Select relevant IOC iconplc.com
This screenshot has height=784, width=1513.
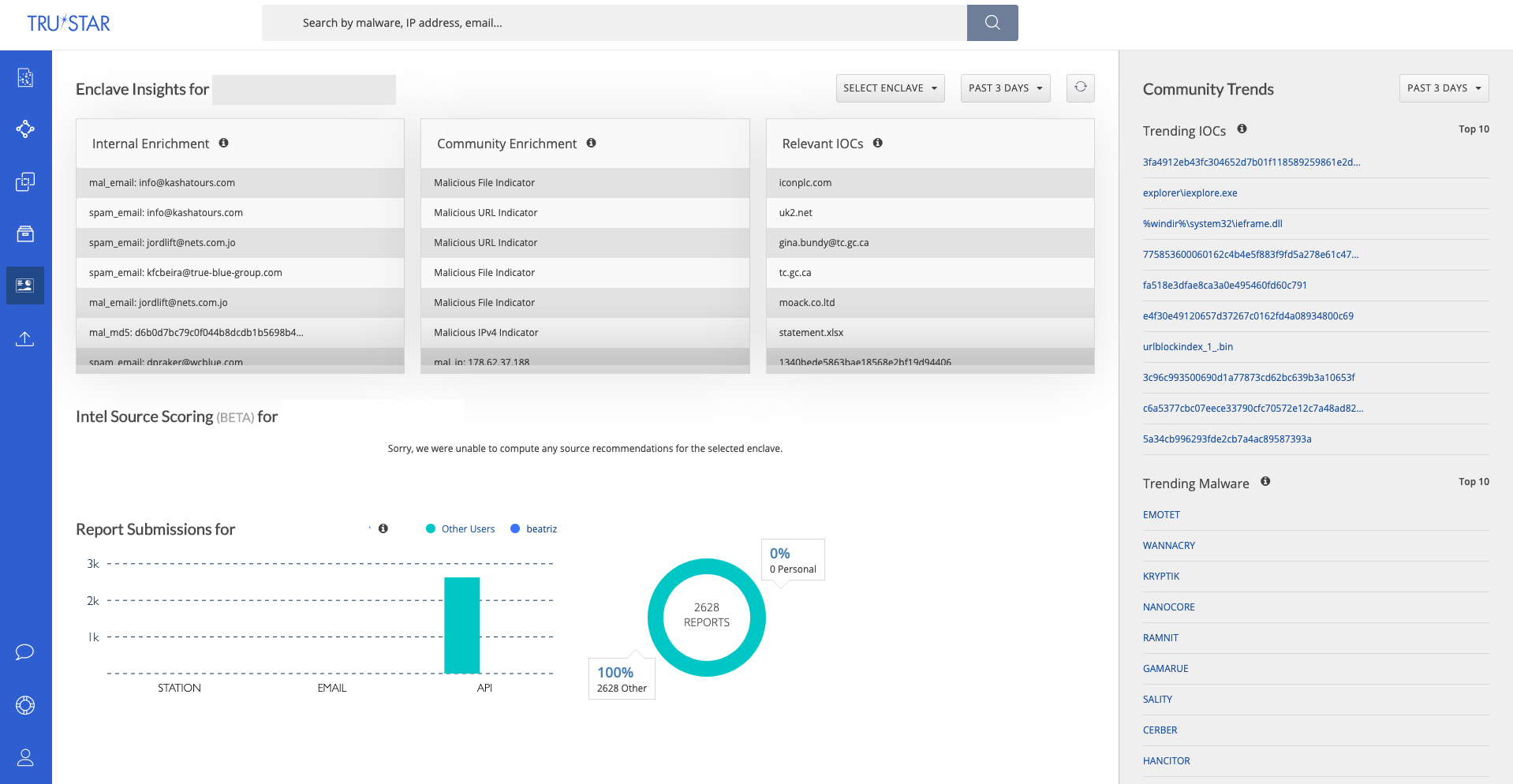930,183
